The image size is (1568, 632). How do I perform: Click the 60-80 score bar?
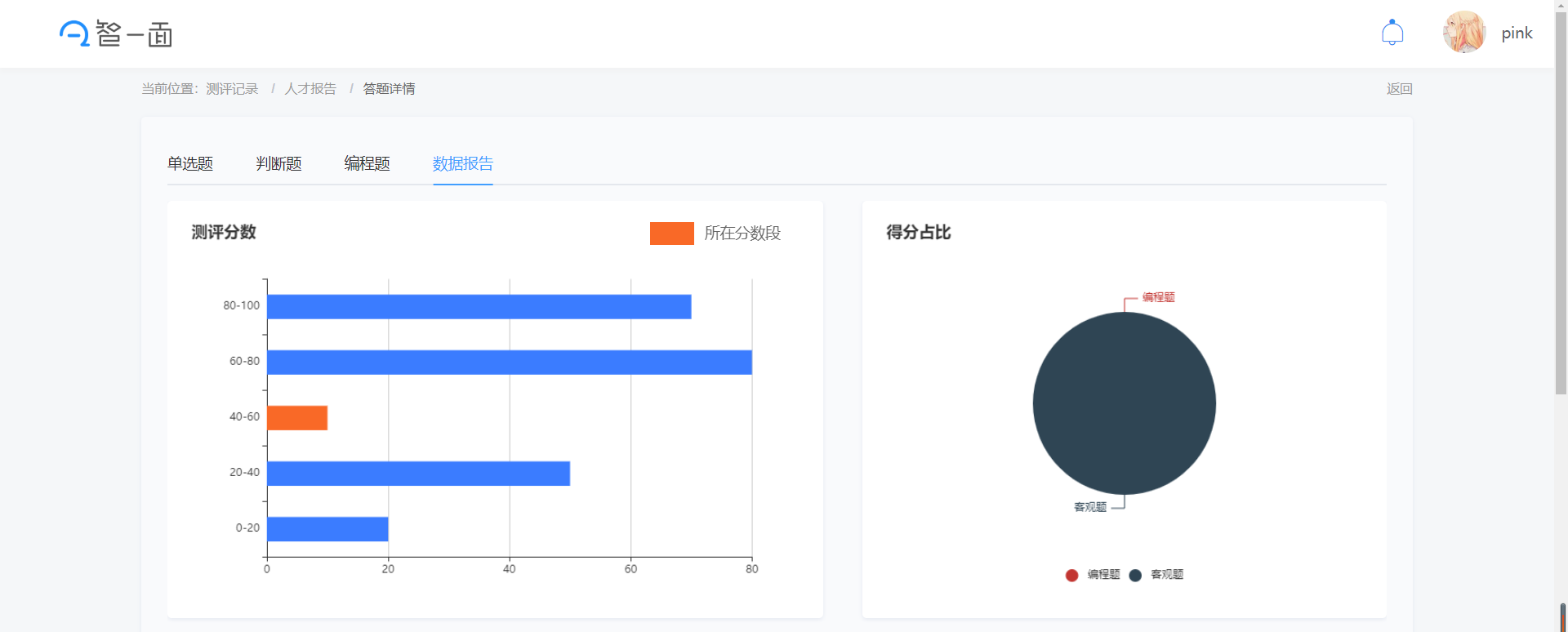pyautogui.click(x=510, y=363)
